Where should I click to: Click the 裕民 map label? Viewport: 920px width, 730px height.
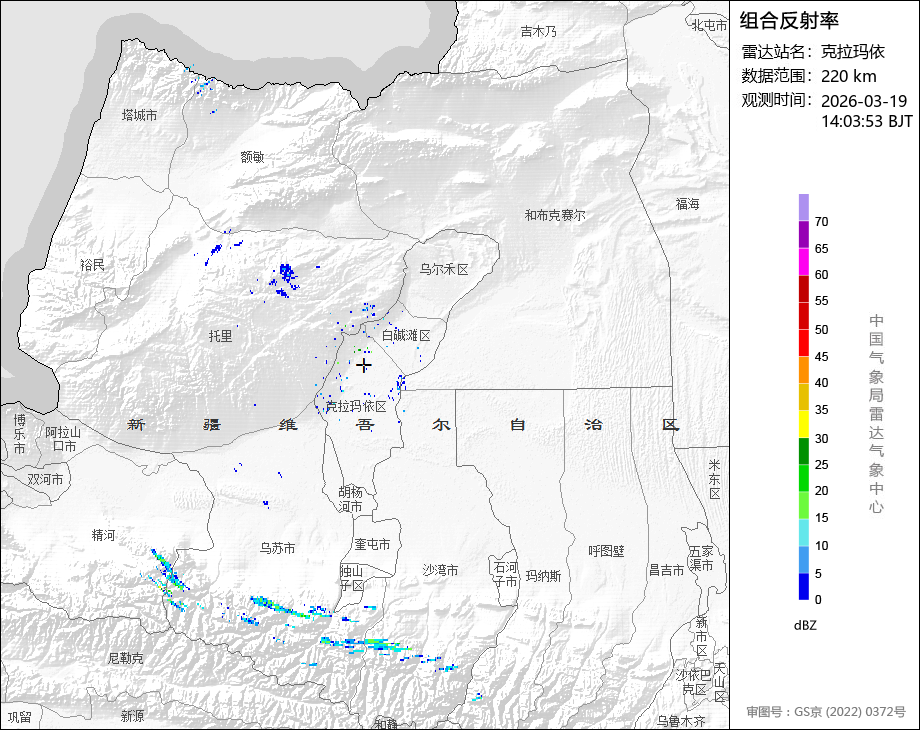click(93, 265)
